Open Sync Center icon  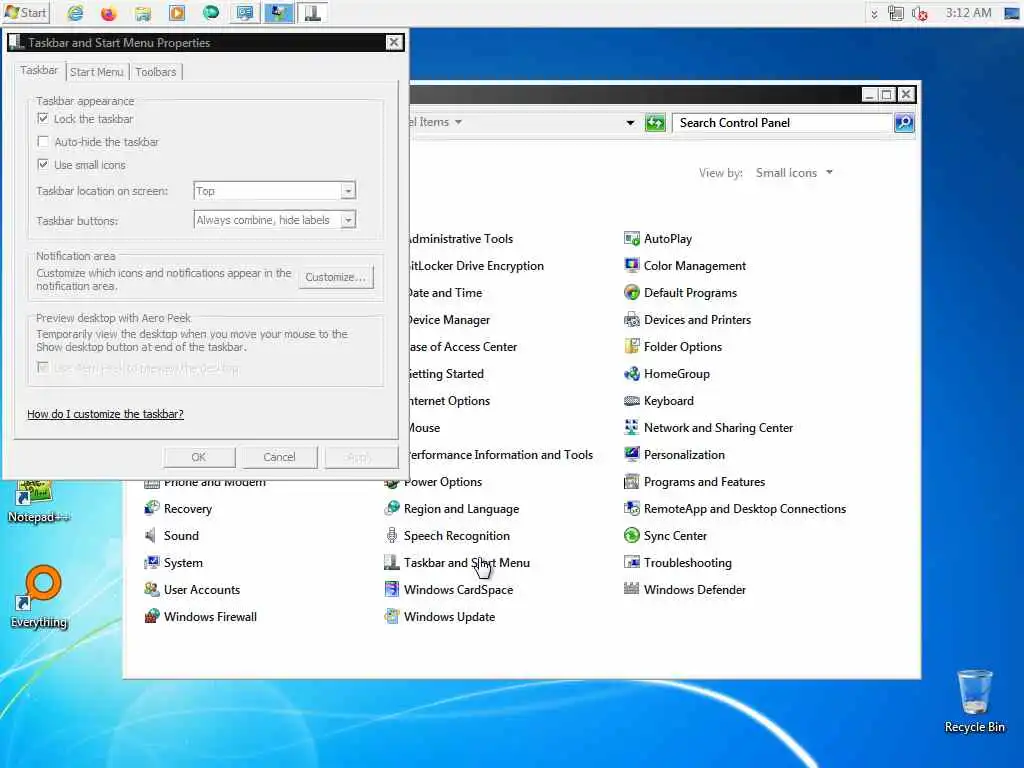click(632, 536)
